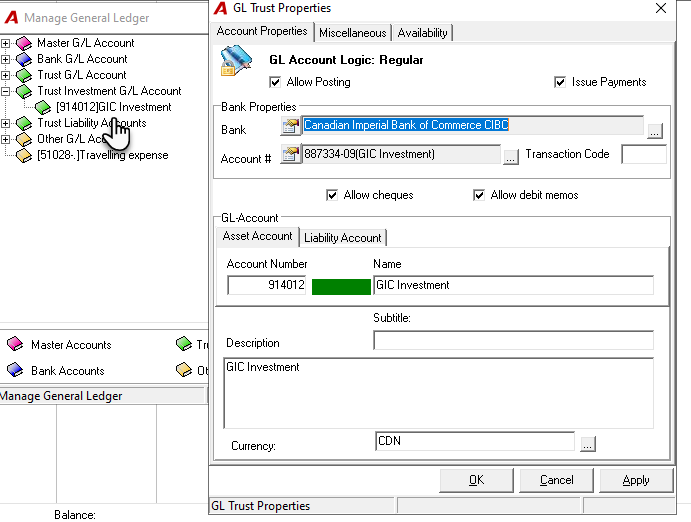Image resolution: width=691 pixels, height=522 pixels.
Task: Collapse the Trust Investment G/L Account node
Action: (5, 91)
